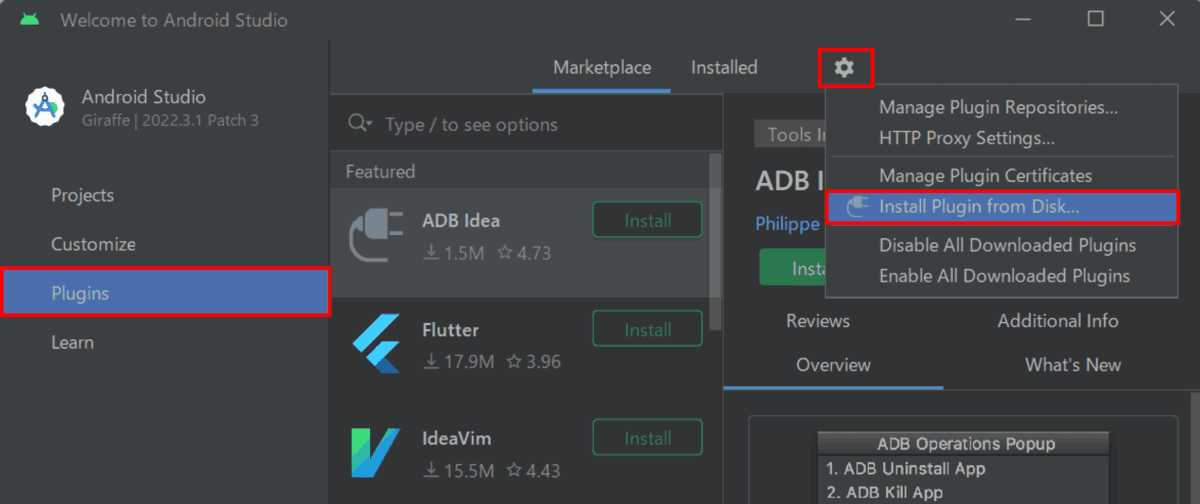1200x504 pixels.
Task: Open the search options magnifier dropdown
Action: (360, 124)
